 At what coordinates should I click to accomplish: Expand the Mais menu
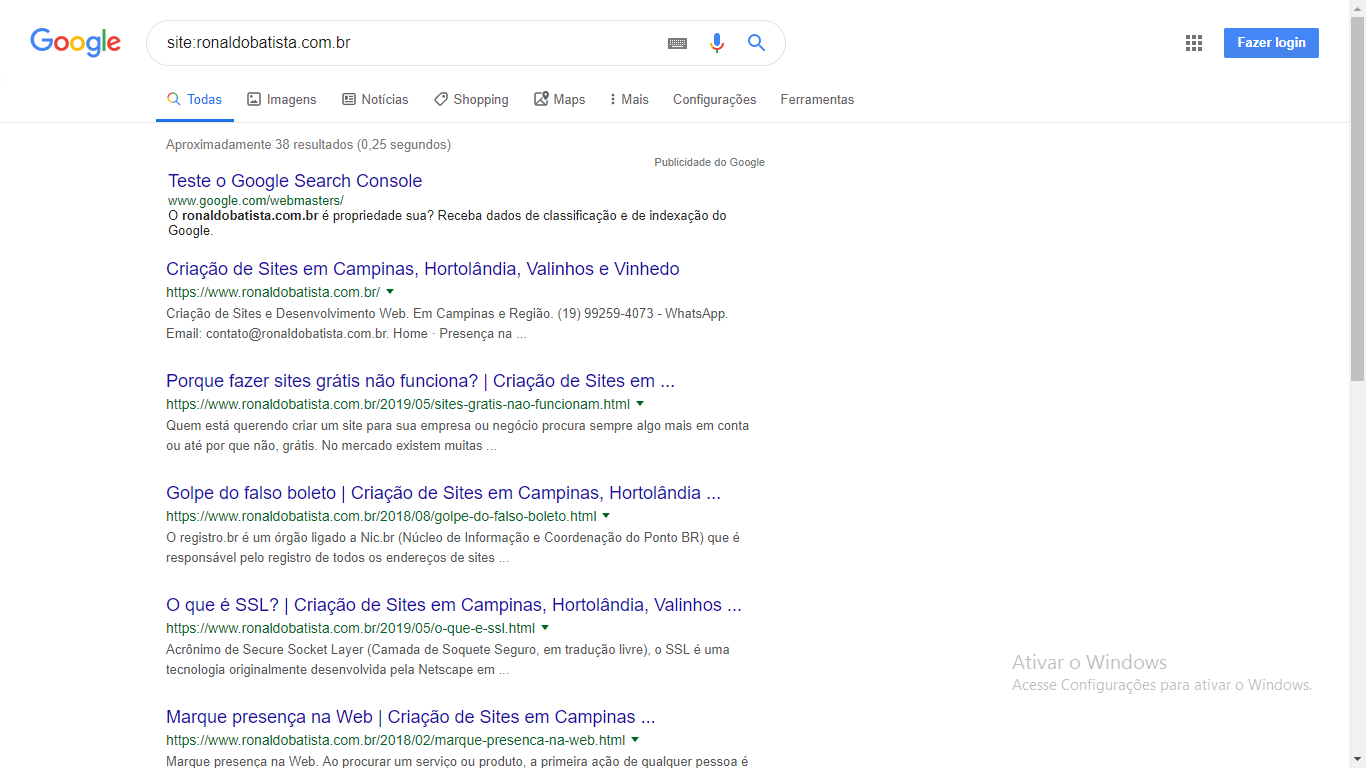tap(629, 100)
